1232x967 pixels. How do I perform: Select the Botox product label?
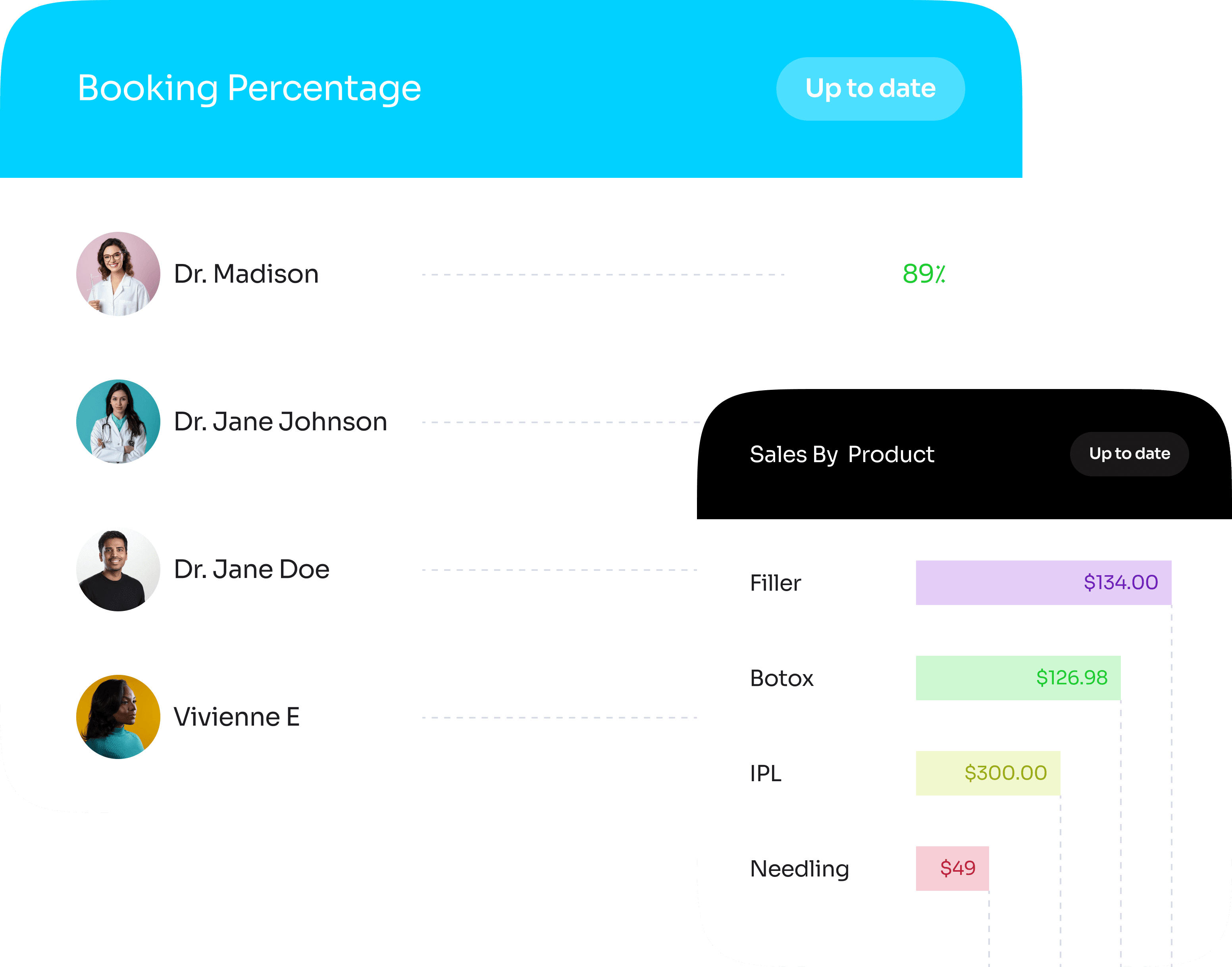[782, 678]
